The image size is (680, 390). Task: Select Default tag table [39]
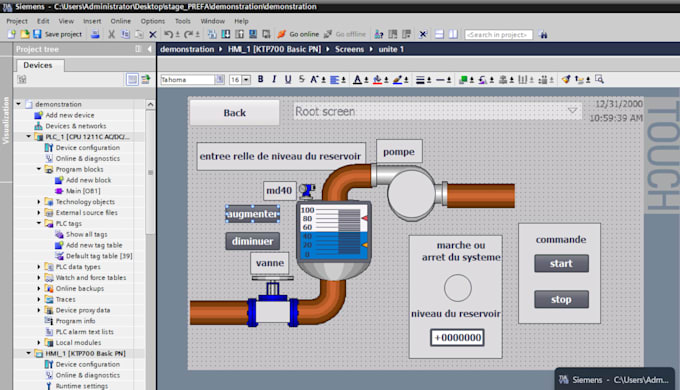pyautogui.click(x=99, y=256)
